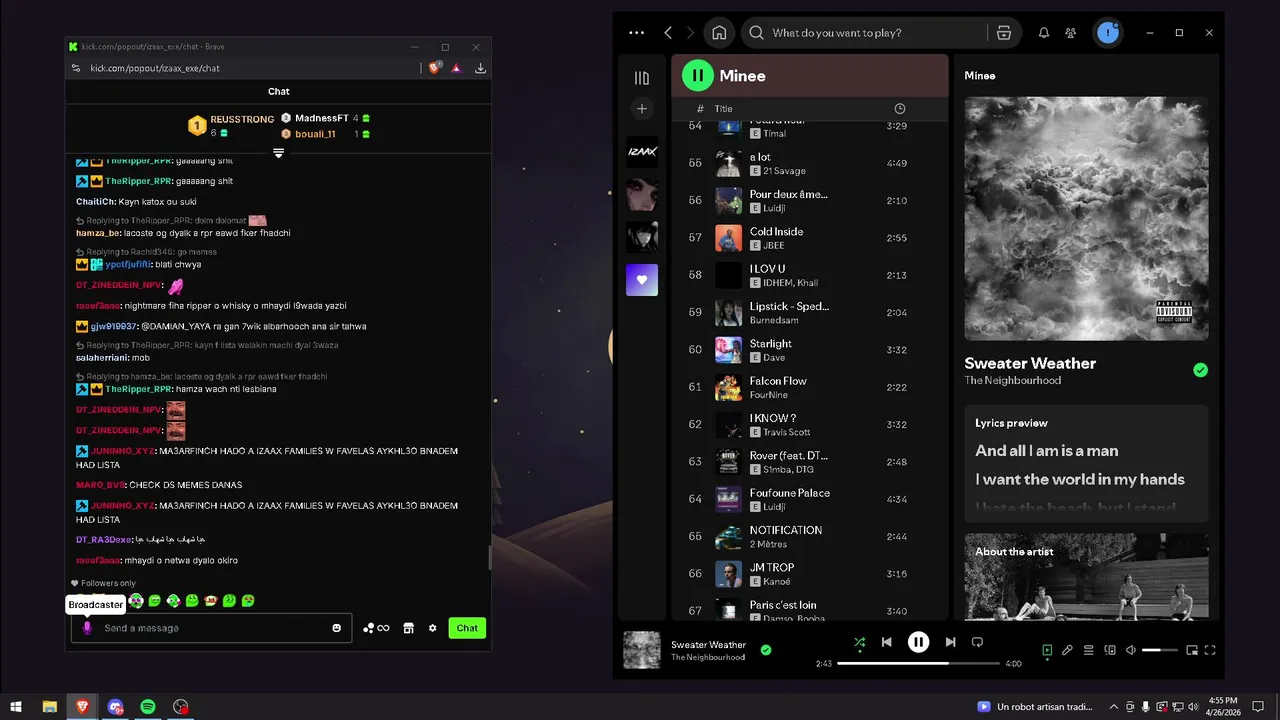Click the duration clock column header
Screen dimensions: 1280x720
tap(899, 108)
